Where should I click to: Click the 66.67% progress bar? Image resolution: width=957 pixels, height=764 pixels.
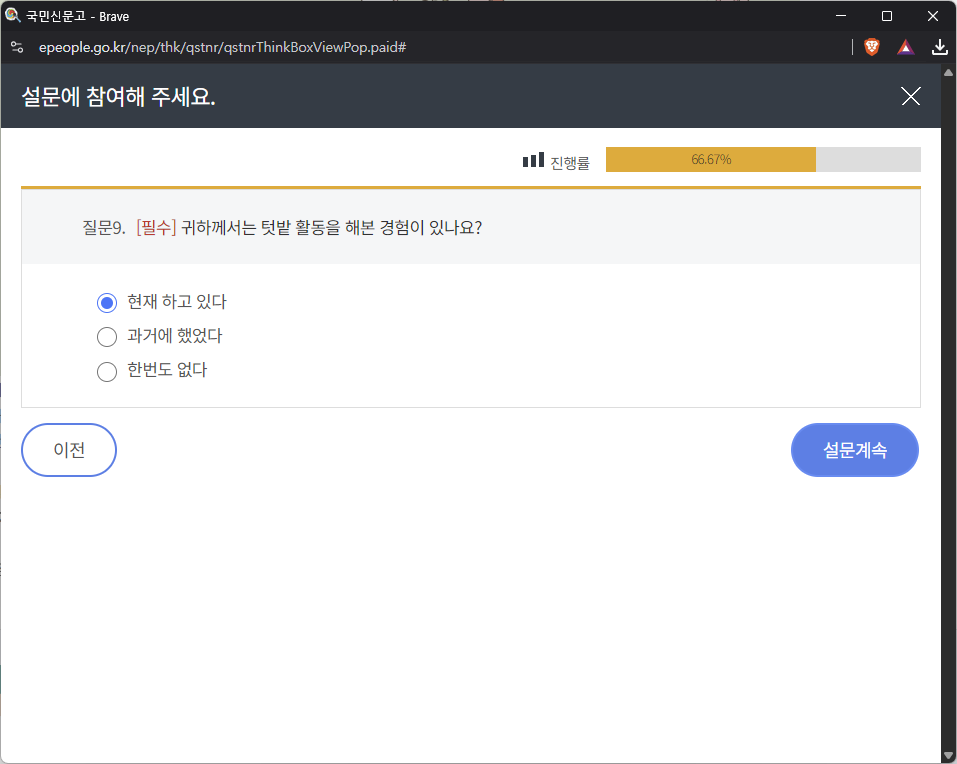pyautogui.click(x=763, y=159)
